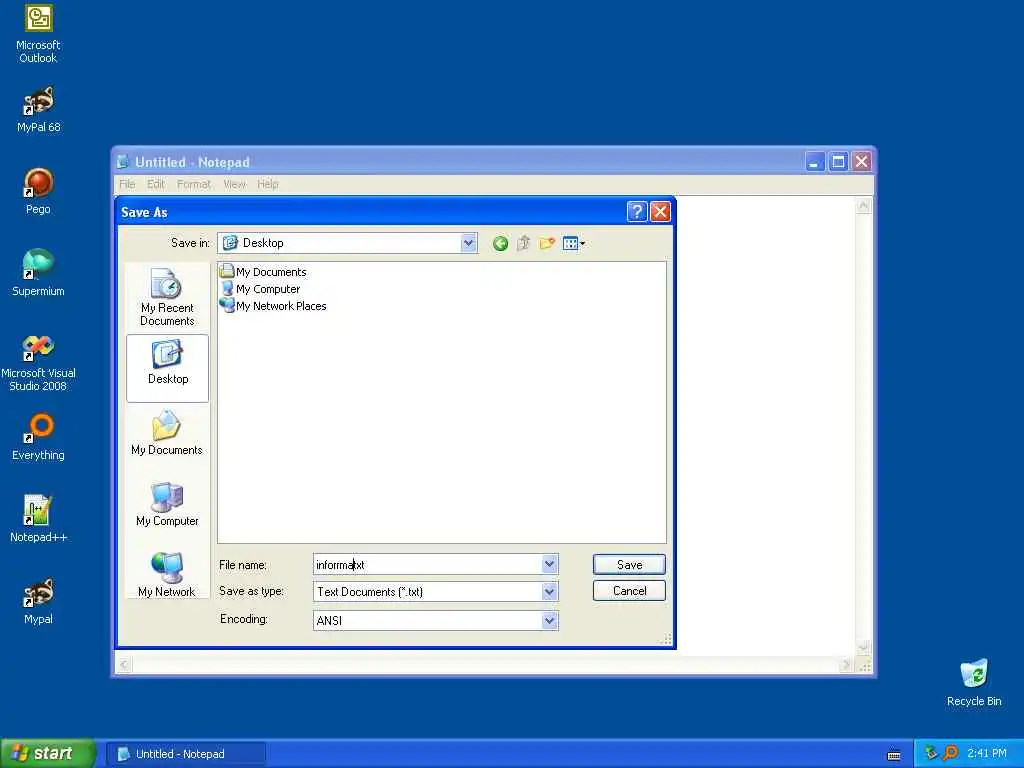Select the Recycle Bin icon
The width and height of the screenshot is (1024, 768).
(x=974, y=683)
